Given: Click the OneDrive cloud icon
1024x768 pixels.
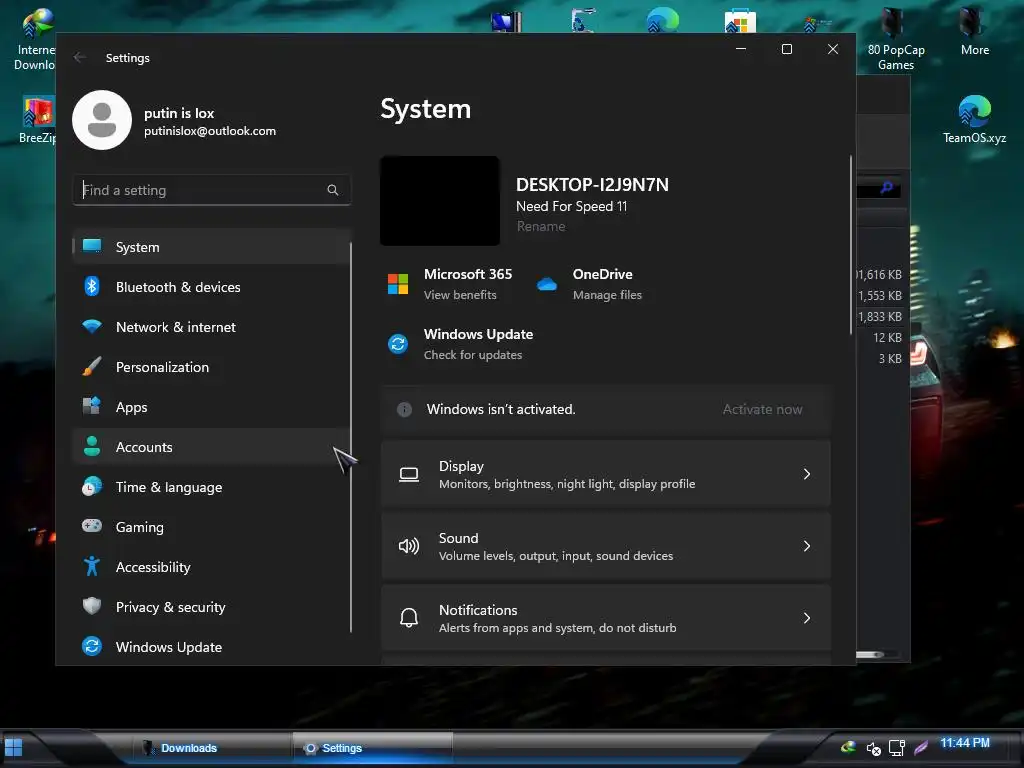Looking at the screenshot, I should click(547, 284).
